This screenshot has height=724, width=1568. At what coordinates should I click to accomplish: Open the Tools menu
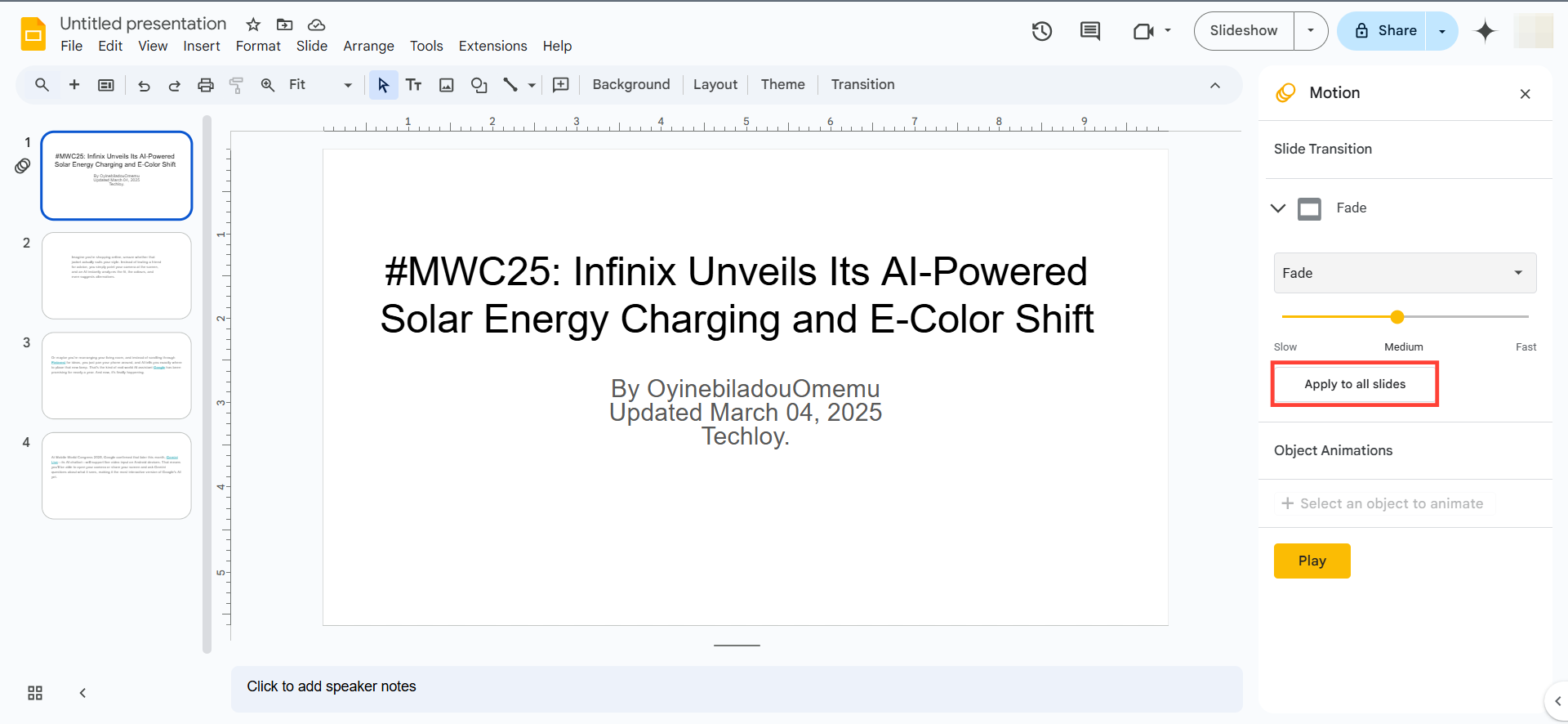[x=426, y=46]
